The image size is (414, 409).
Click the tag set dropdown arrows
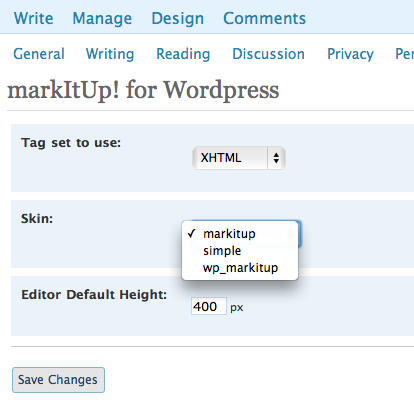pos(276,158)
